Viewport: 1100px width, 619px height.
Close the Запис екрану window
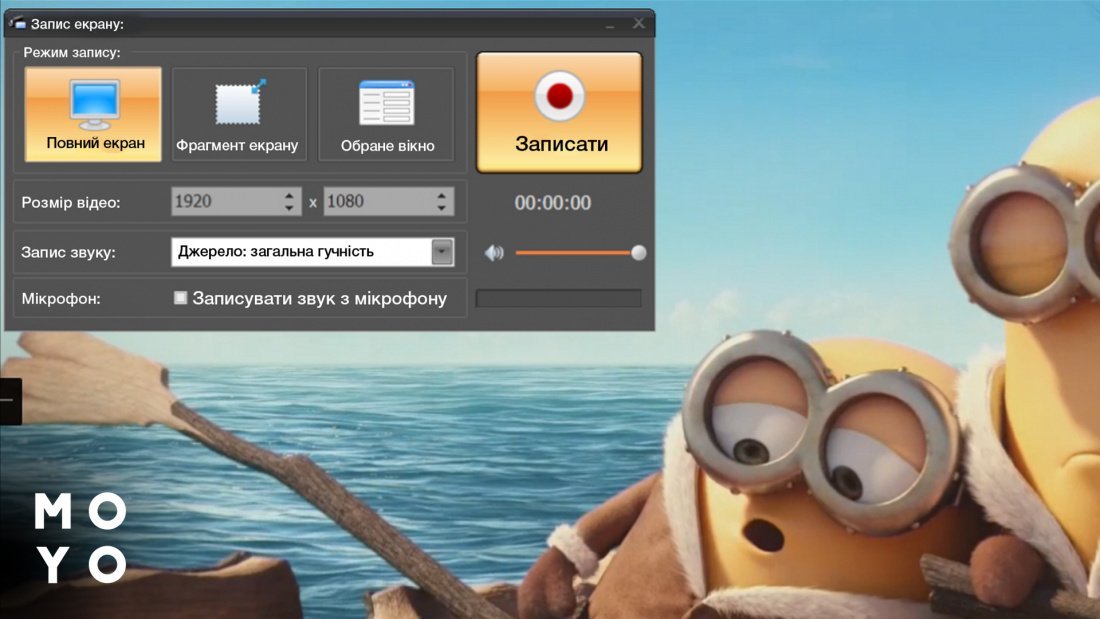coord(638,22)
